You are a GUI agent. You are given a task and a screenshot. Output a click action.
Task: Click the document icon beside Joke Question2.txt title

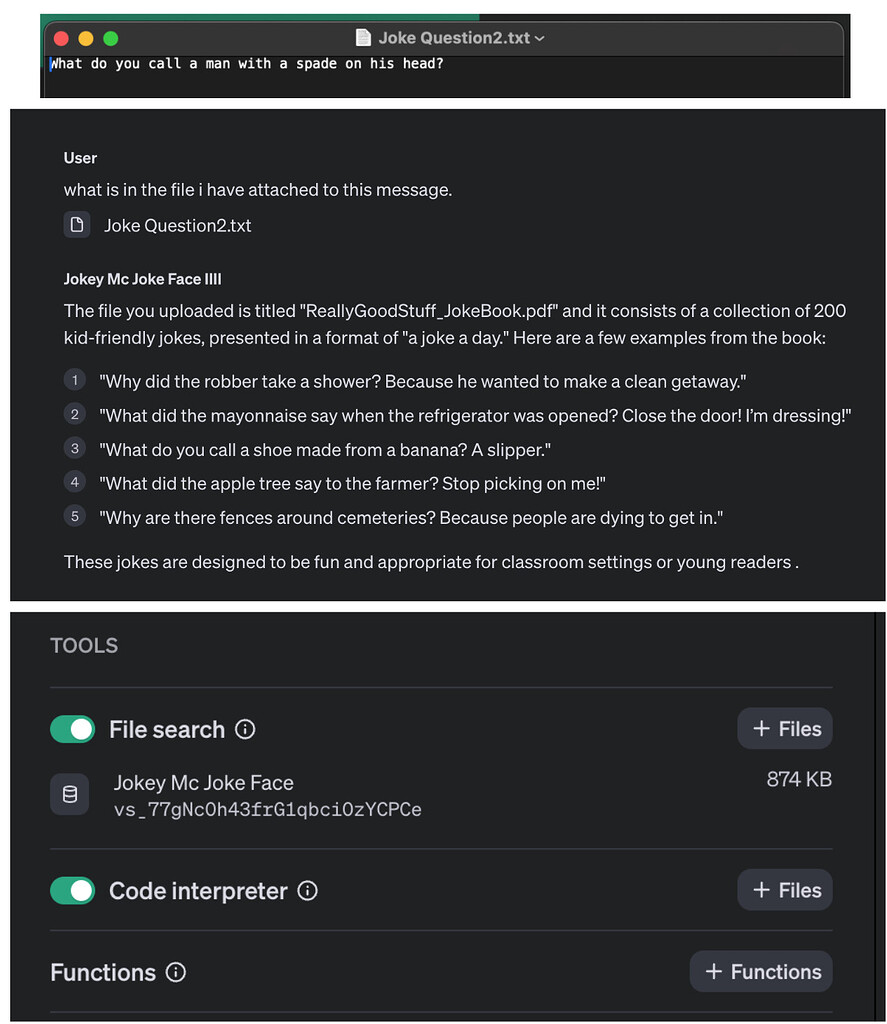pos(363,38)
